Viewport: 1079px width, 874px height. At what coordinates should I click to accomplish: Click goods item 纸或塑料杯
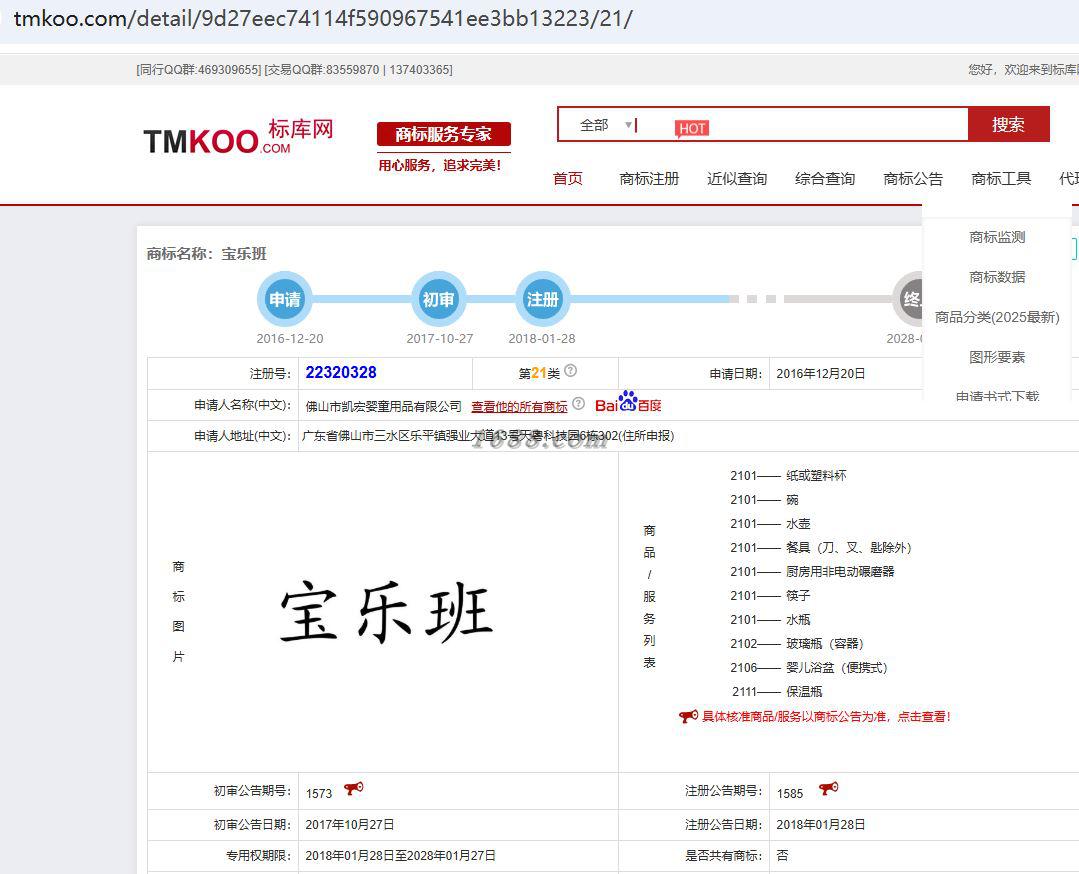click(x=816, y=476)
